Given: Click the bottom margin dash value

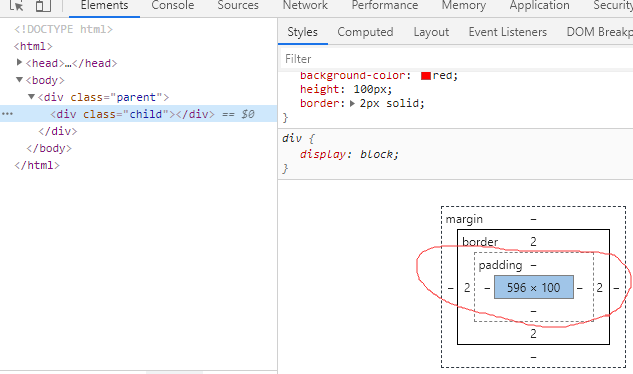Looking at the screenshot, I should (x=533, y=357).
